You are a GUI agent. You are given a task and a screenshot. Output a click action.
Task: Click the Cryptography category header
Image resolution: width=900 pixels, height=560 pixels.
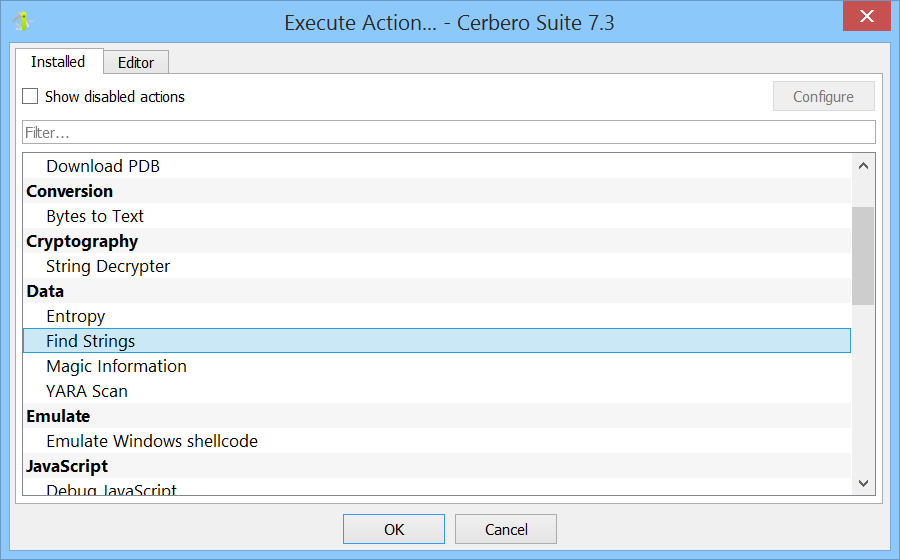click(x=82, y=241)
